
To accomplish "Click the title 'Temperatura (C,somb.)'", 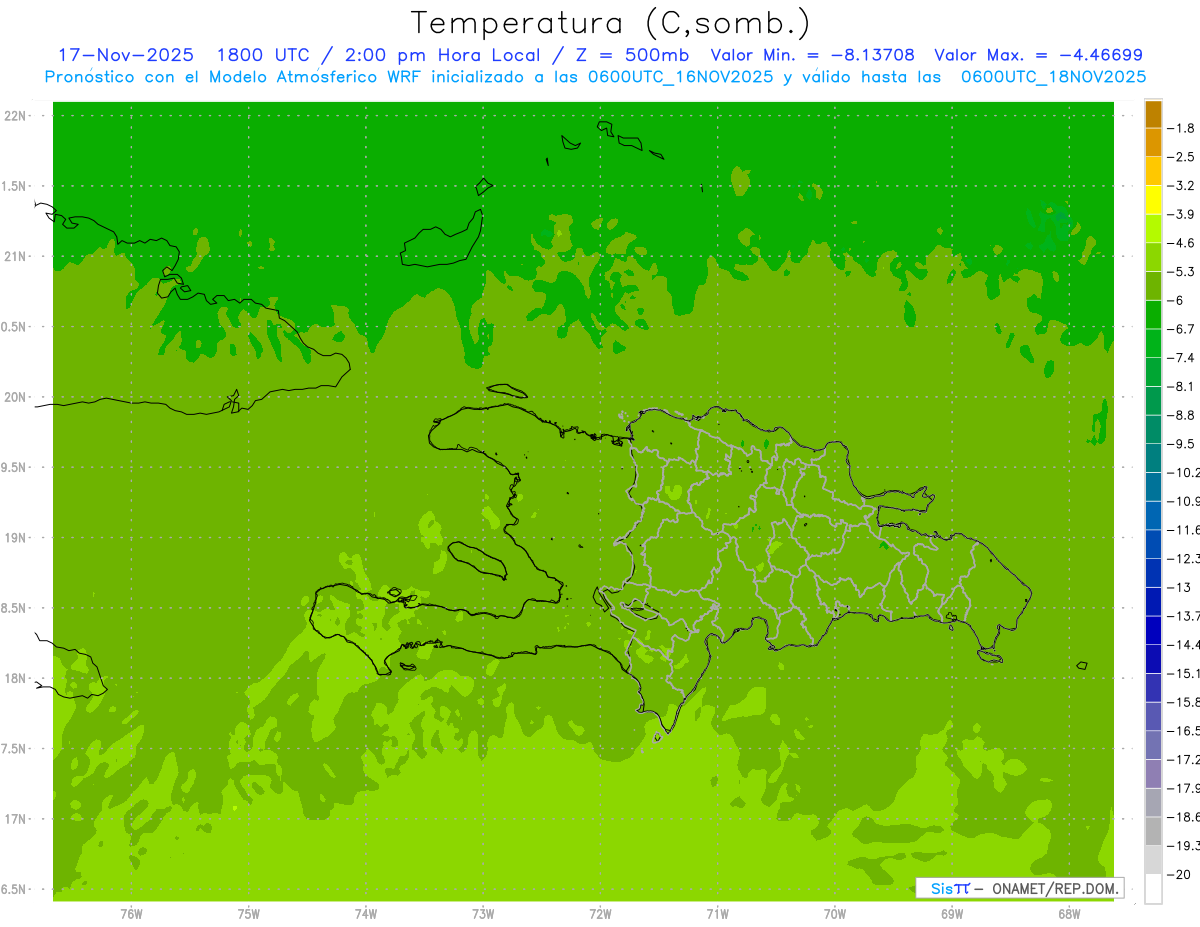I will [x=611, y=23].
